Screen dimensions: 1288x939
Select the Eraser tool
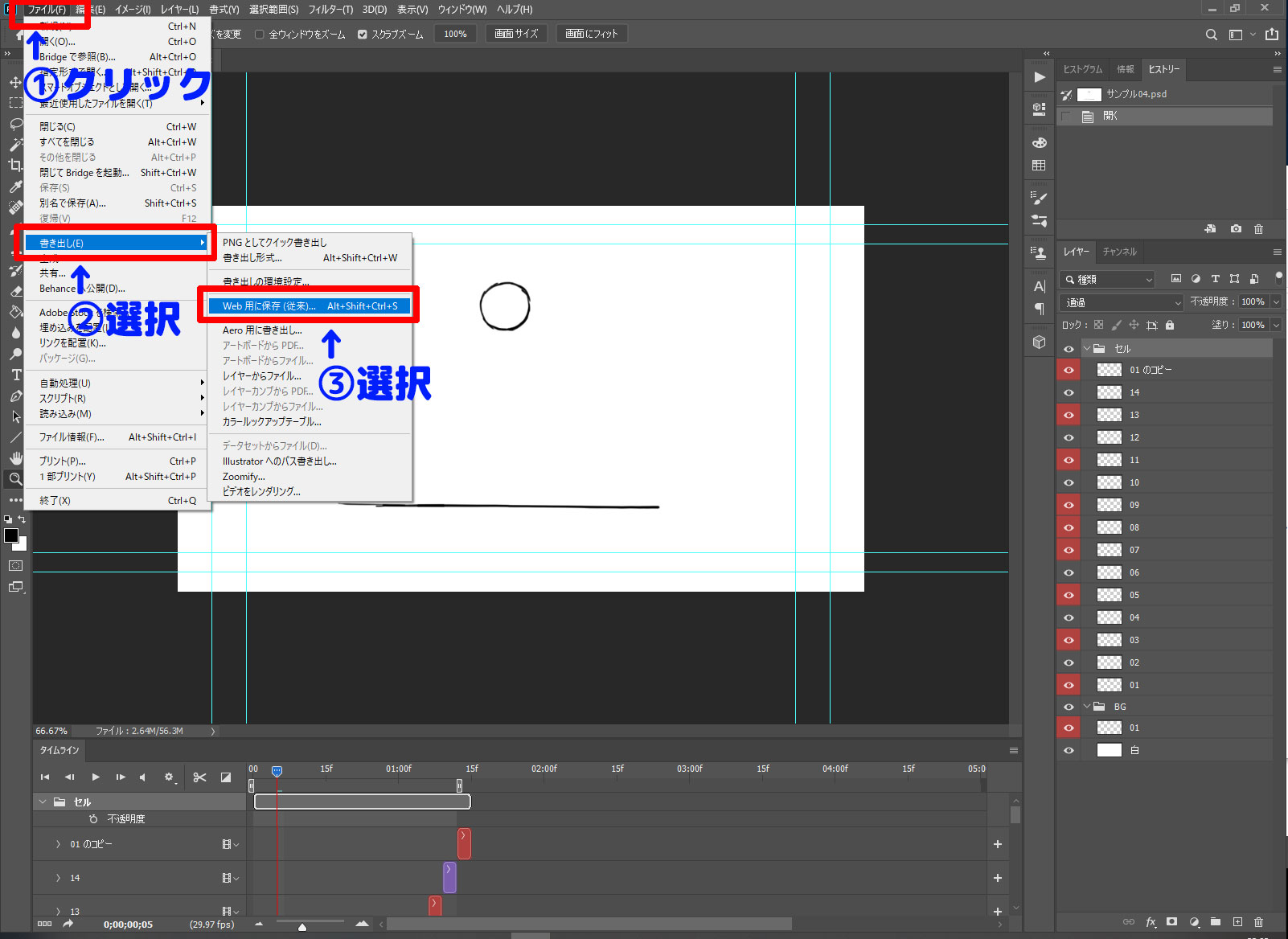15,291
